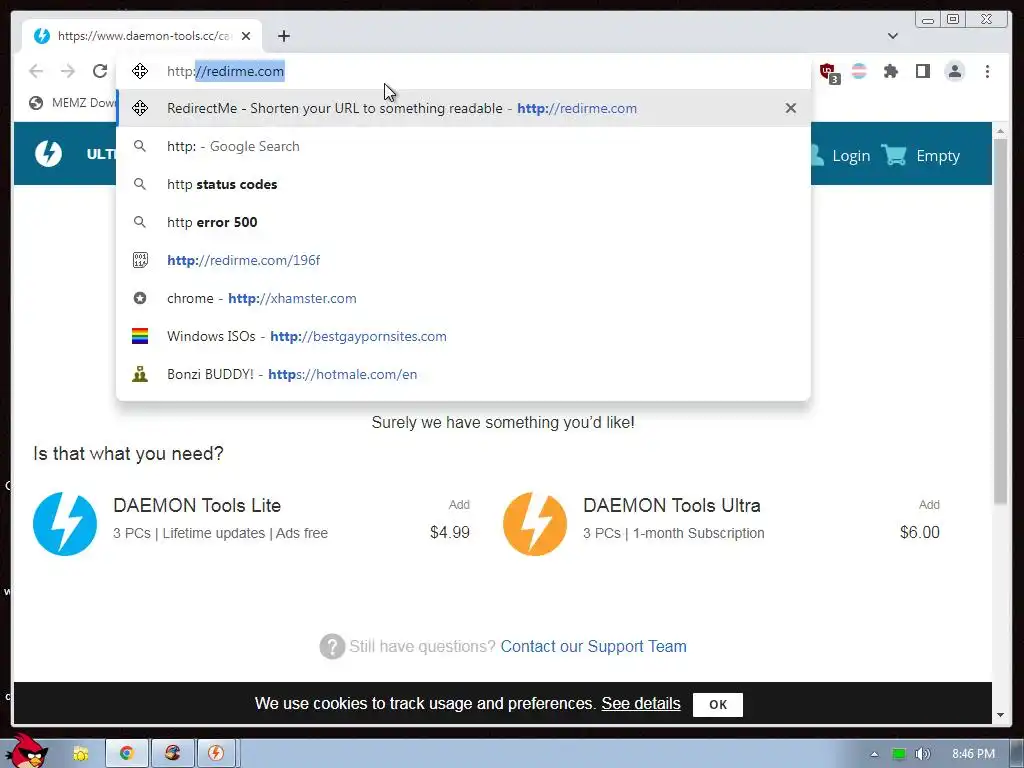
Task: Click the DAEMON Tools Ultra orange icon
Action: pyautogui.click(x=535, y=524)
